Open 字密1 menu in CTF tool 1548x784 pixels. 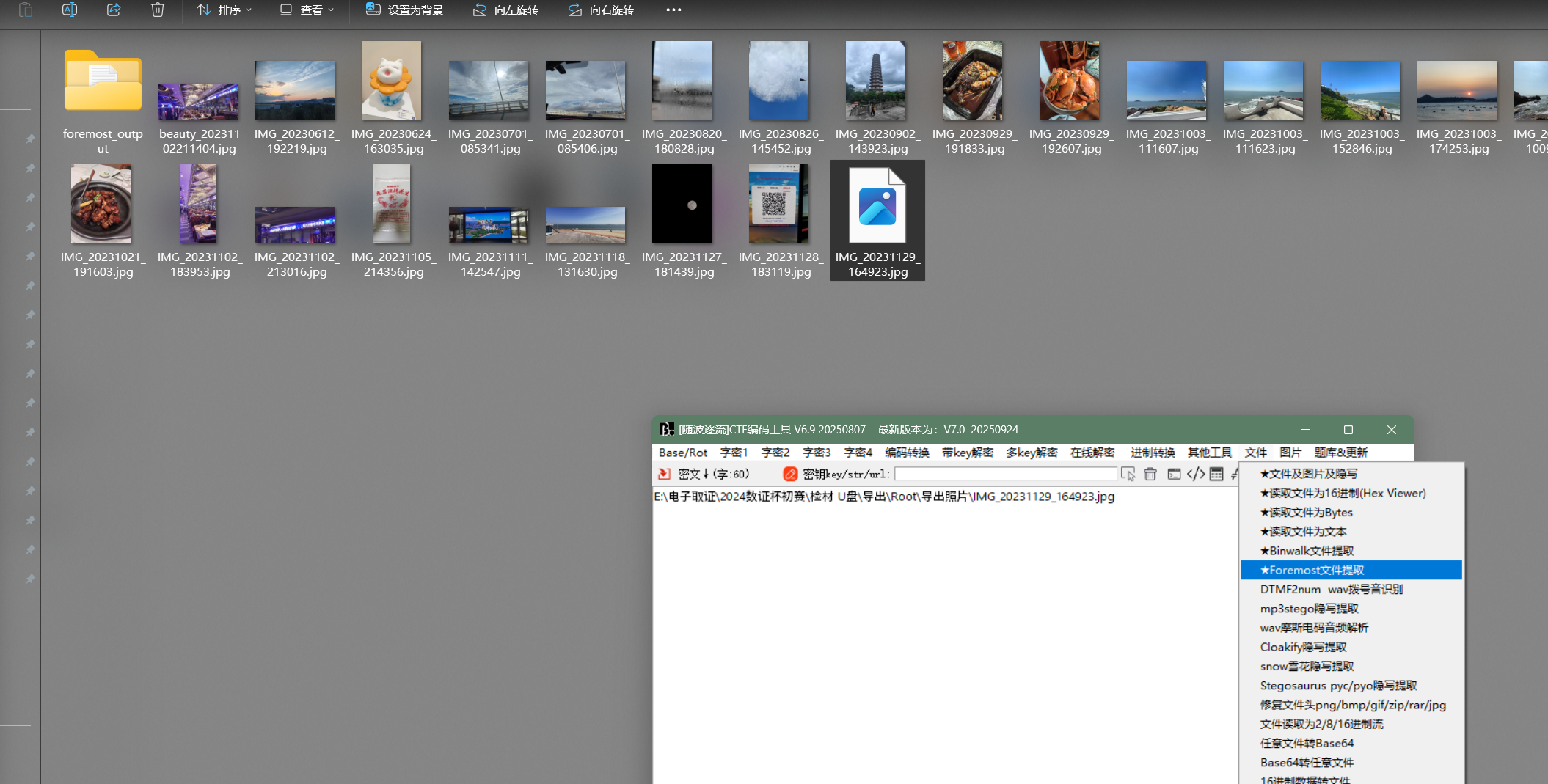point(734,453)
